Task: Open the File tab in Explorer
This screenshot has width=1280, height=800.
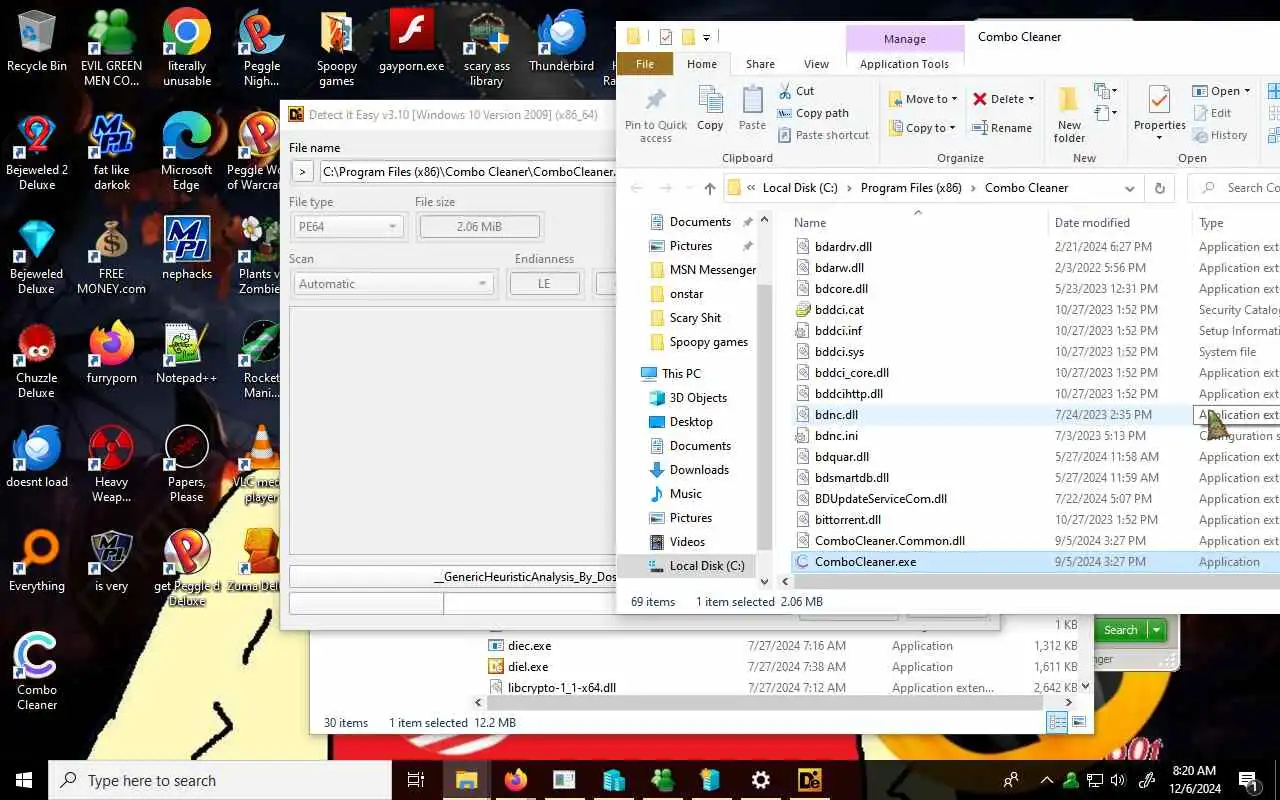Action: [645, 64]
